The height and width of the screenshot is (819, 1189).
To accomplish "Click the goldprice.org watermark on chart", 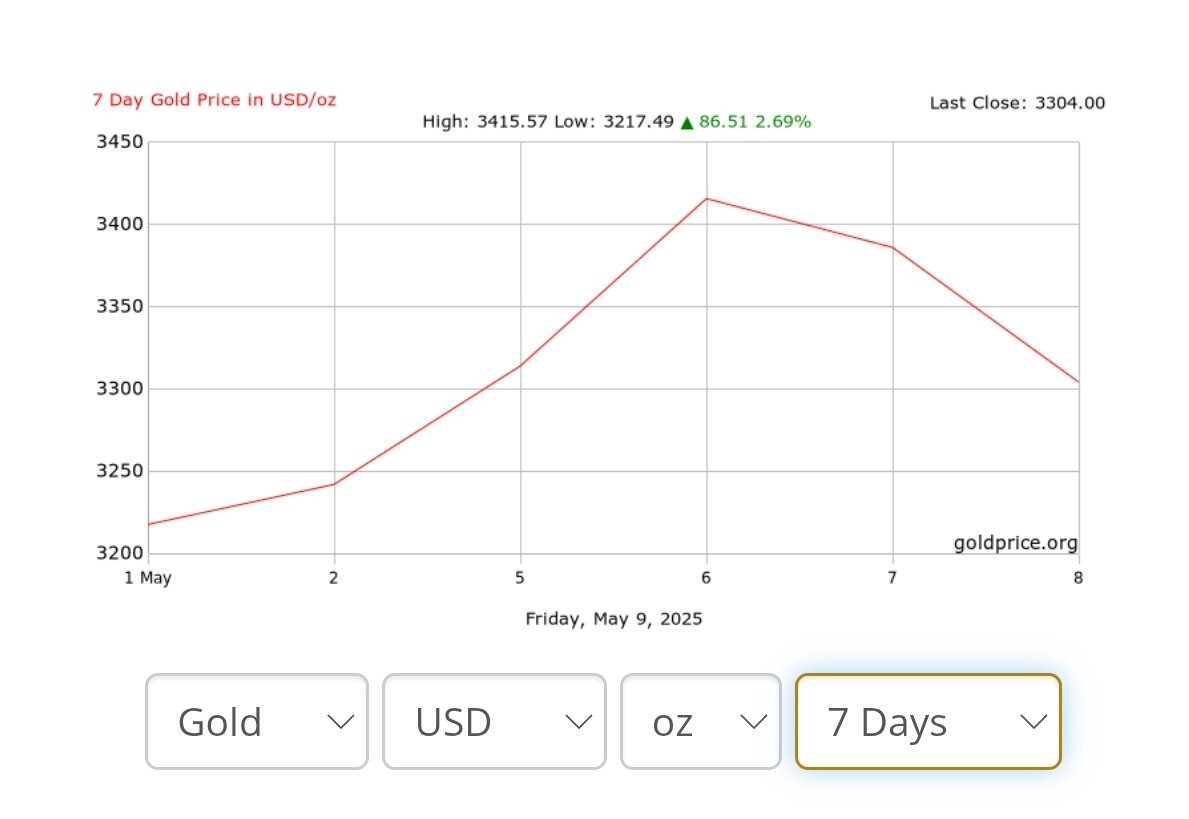I will point(1015,543).
